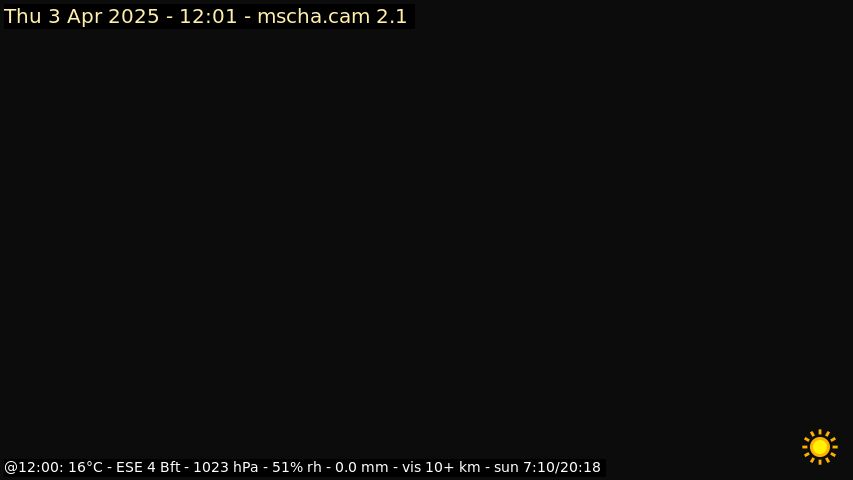The image size is (853, 480).
Task: Click the 2025 year in the header
Action: [134, 16]
